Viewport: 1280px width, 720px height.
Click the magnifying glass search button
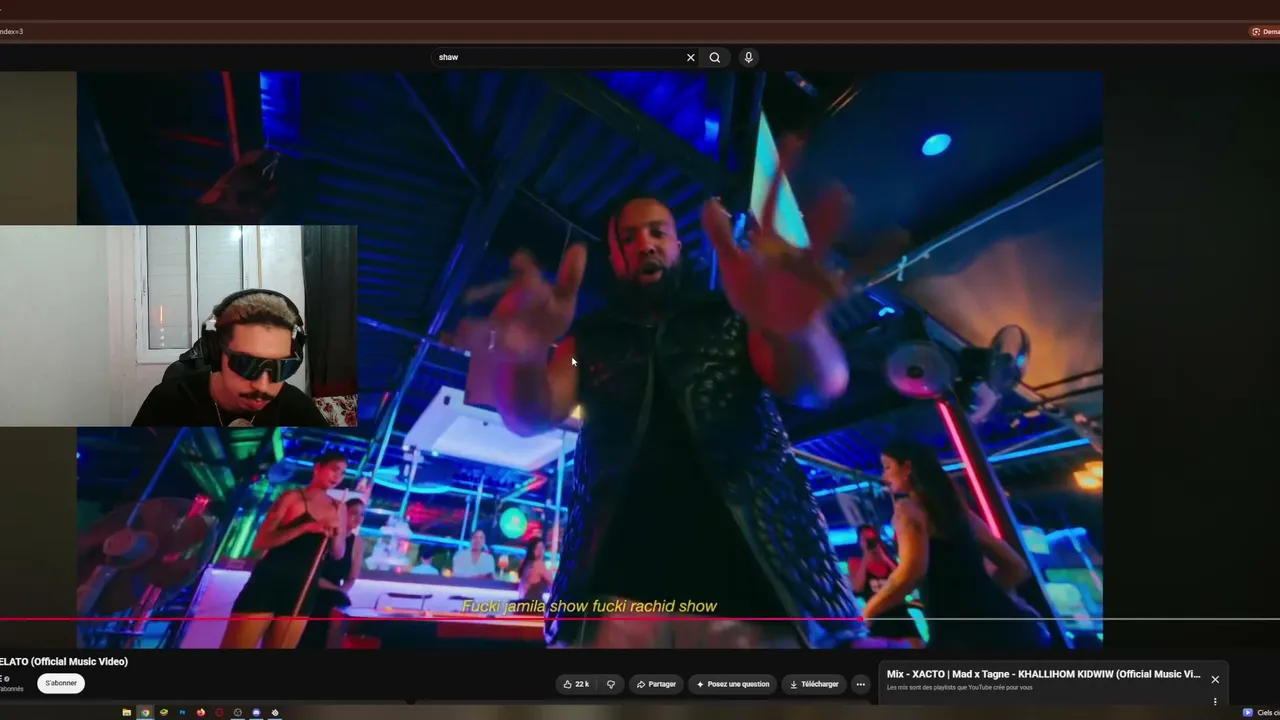[715, 57]
